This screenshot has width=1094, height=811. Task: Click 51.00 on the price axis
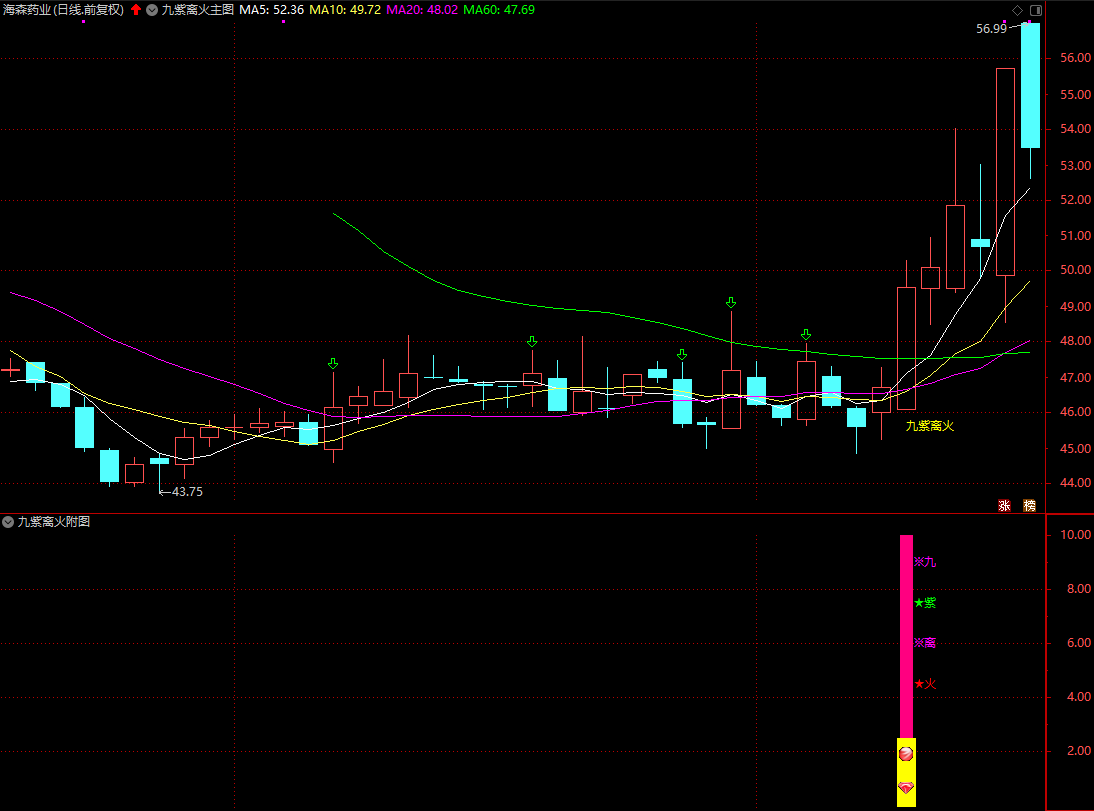coord(1075,236)
